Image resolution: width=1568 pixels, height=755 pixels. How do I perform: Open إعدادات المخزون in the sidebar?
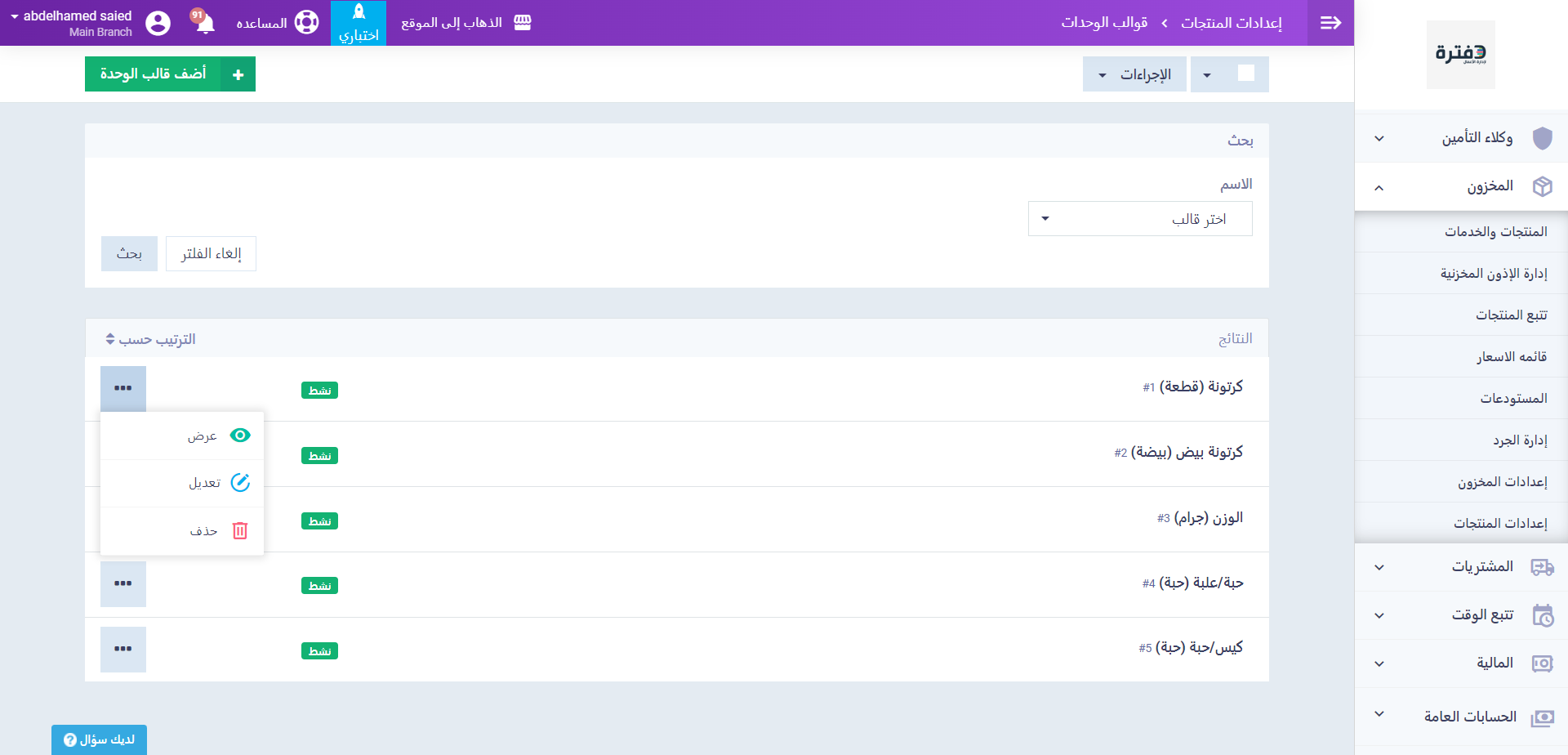[1462, 481]
